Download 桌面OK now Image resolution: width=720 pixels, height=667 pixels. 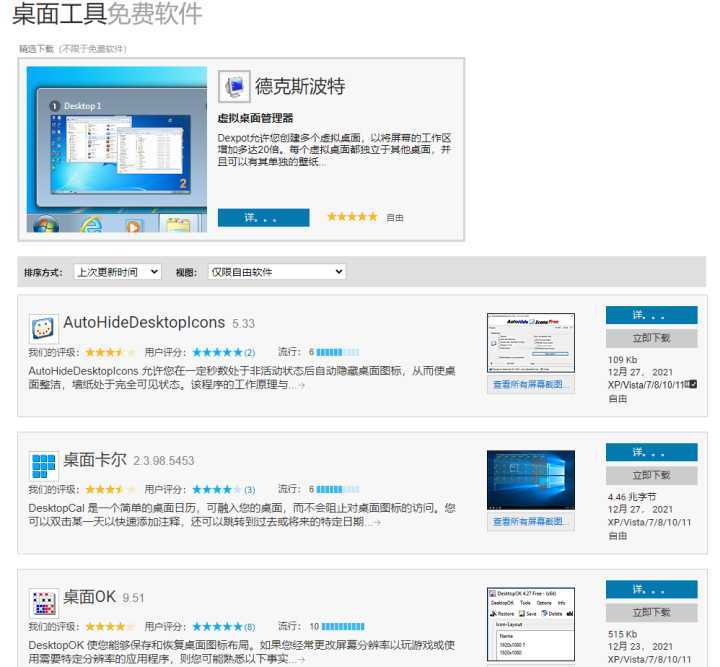(x=652, y=613)
